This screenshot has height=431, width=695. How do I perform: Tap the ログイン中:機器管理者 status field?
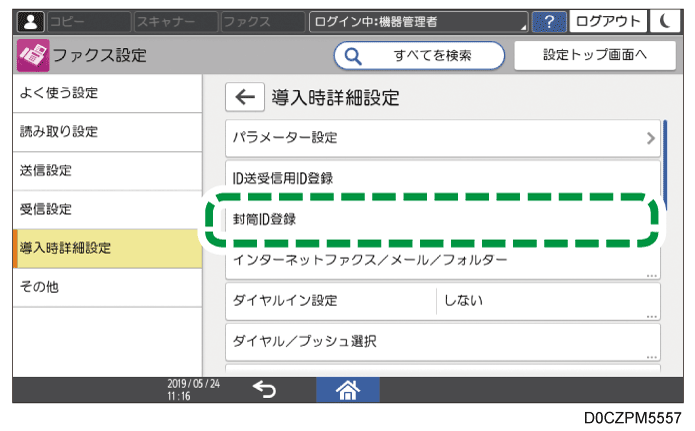pyautogui.click(x=418, y=21)
